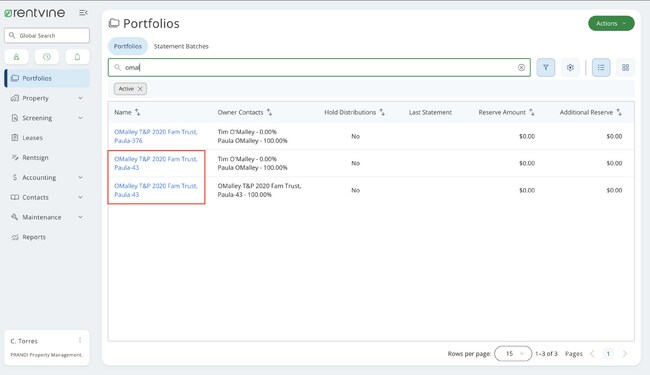Open the Paula-43 portfolio owned by Tim O'Malley

tap(156, 163)
